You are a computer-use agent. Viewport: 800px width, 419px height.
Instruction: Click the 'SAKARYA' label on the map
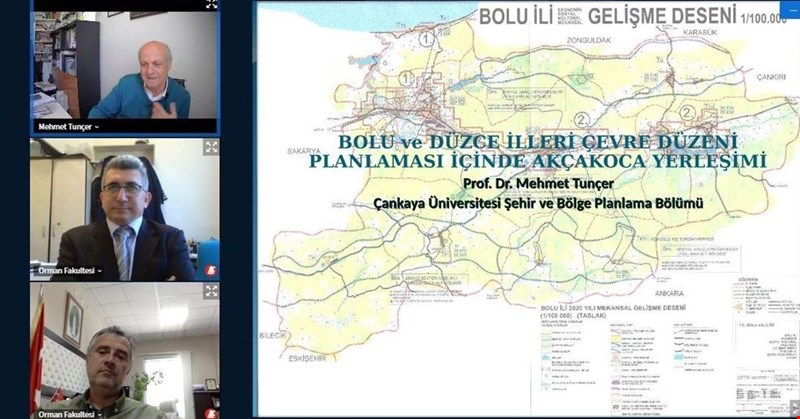click(x=304, y=151)
